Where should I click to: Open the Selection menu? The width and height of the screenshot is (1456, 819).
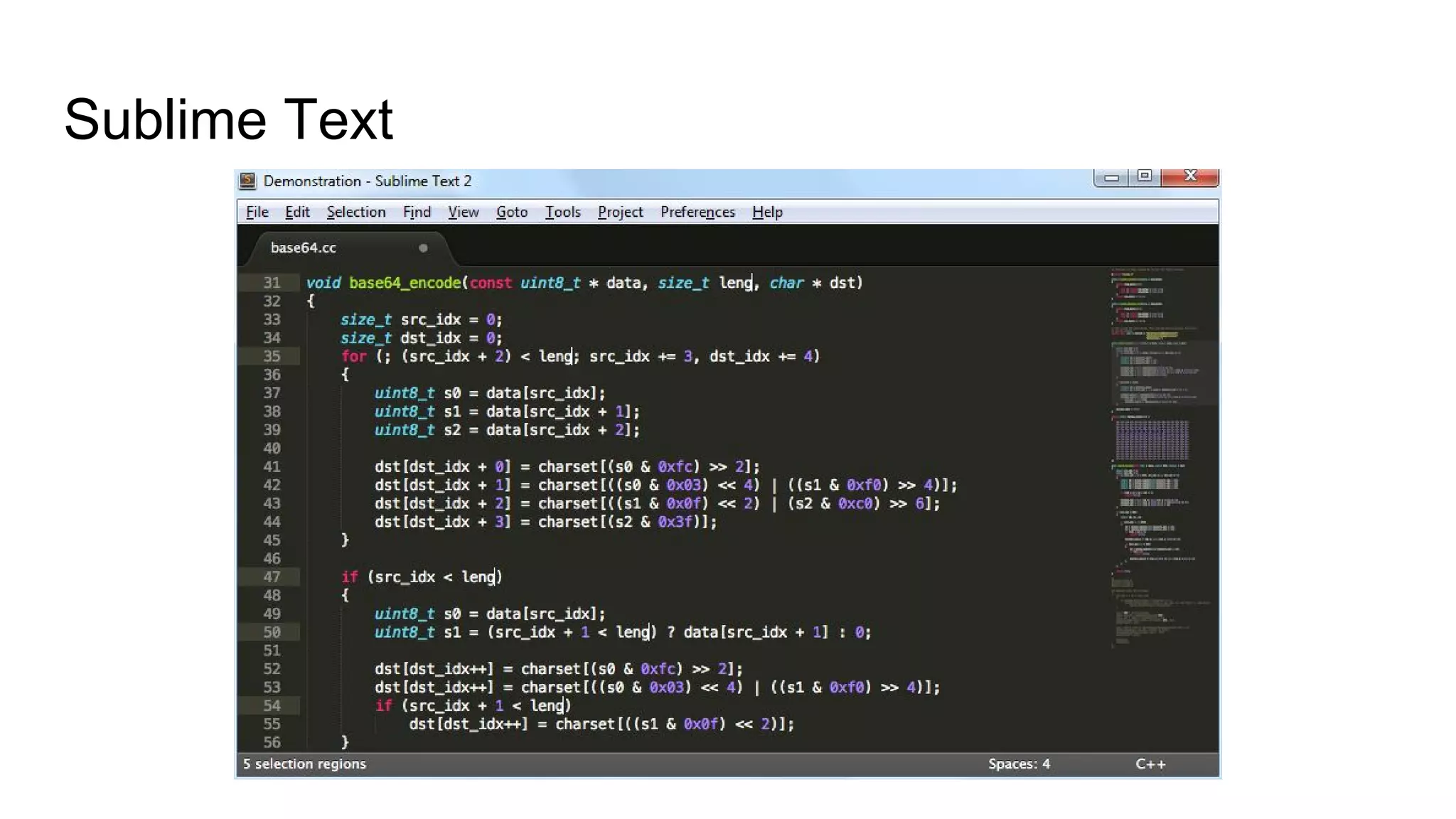356,212
